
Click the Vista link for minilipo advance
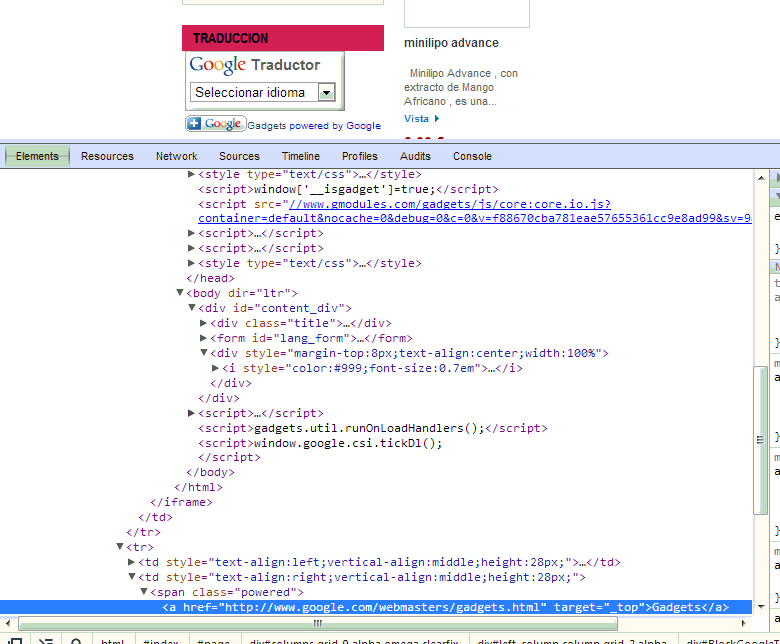416,118
